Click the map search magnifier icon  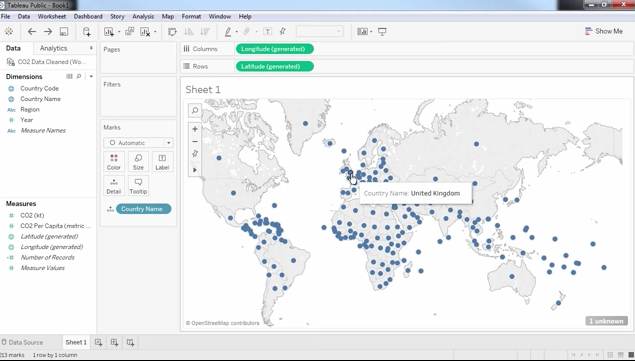pos(195,110)
